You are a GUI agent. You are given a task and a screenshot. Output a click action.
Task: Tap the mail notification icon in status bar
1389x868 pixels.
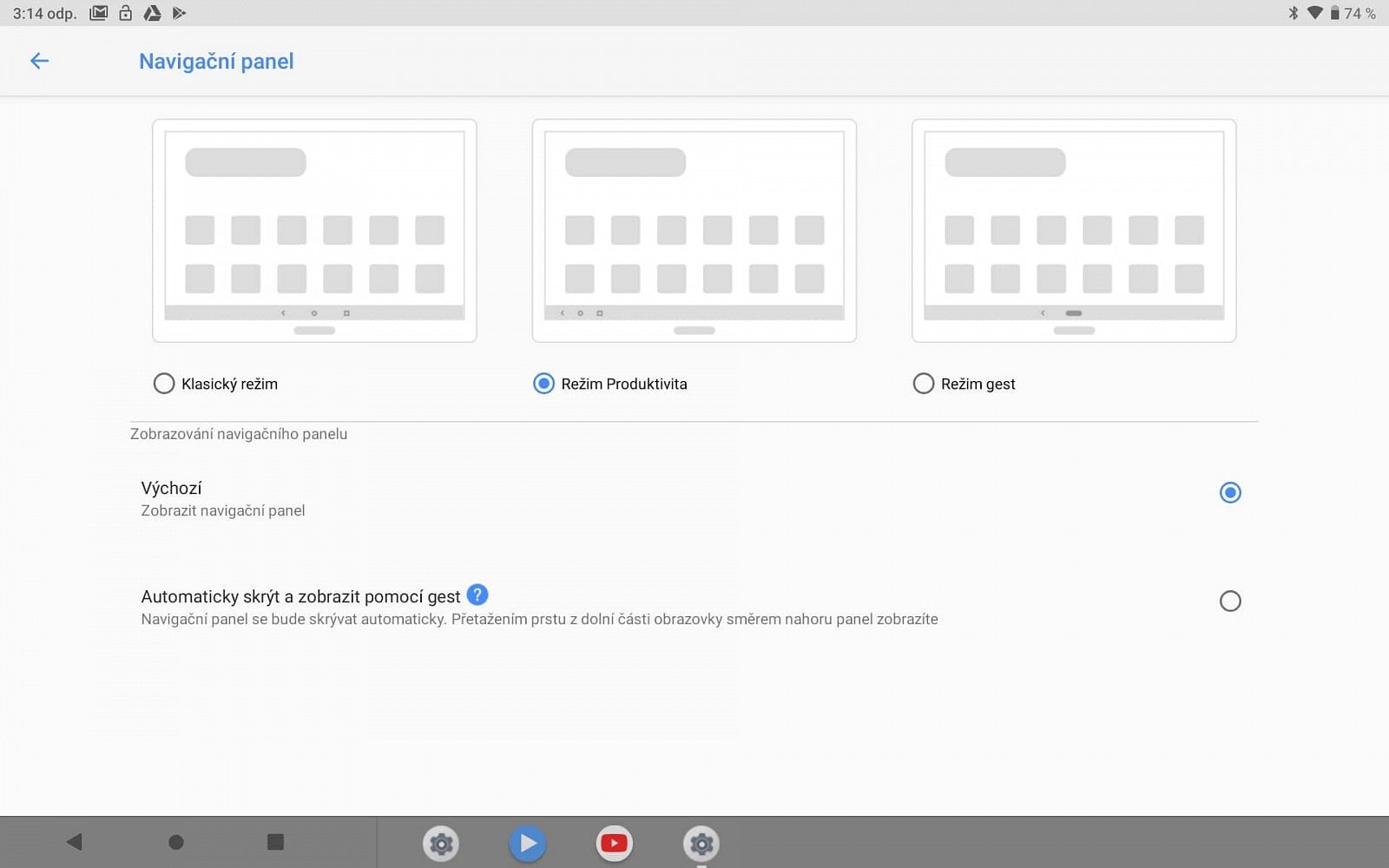(99, 13)
